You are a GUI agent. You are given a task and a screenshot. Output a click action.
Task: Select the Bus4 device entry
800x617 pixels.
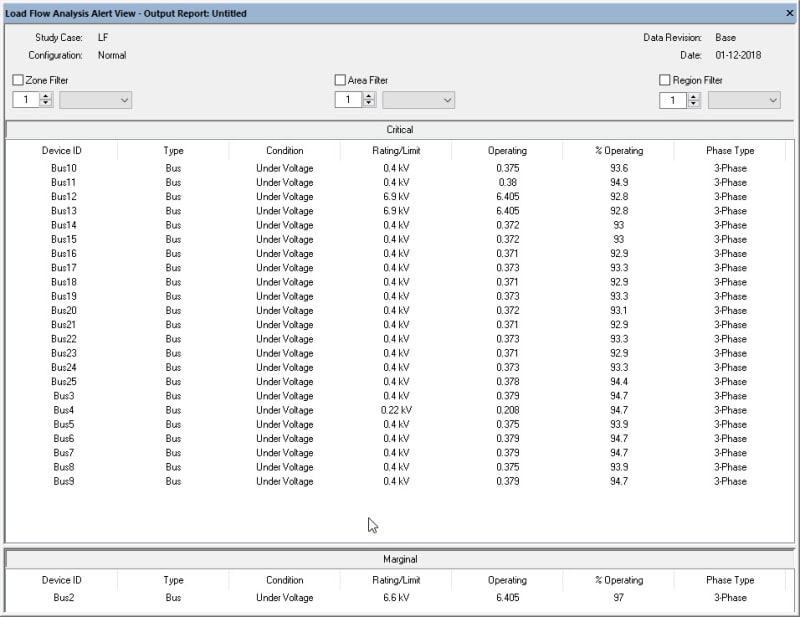(x=64, y=410)
